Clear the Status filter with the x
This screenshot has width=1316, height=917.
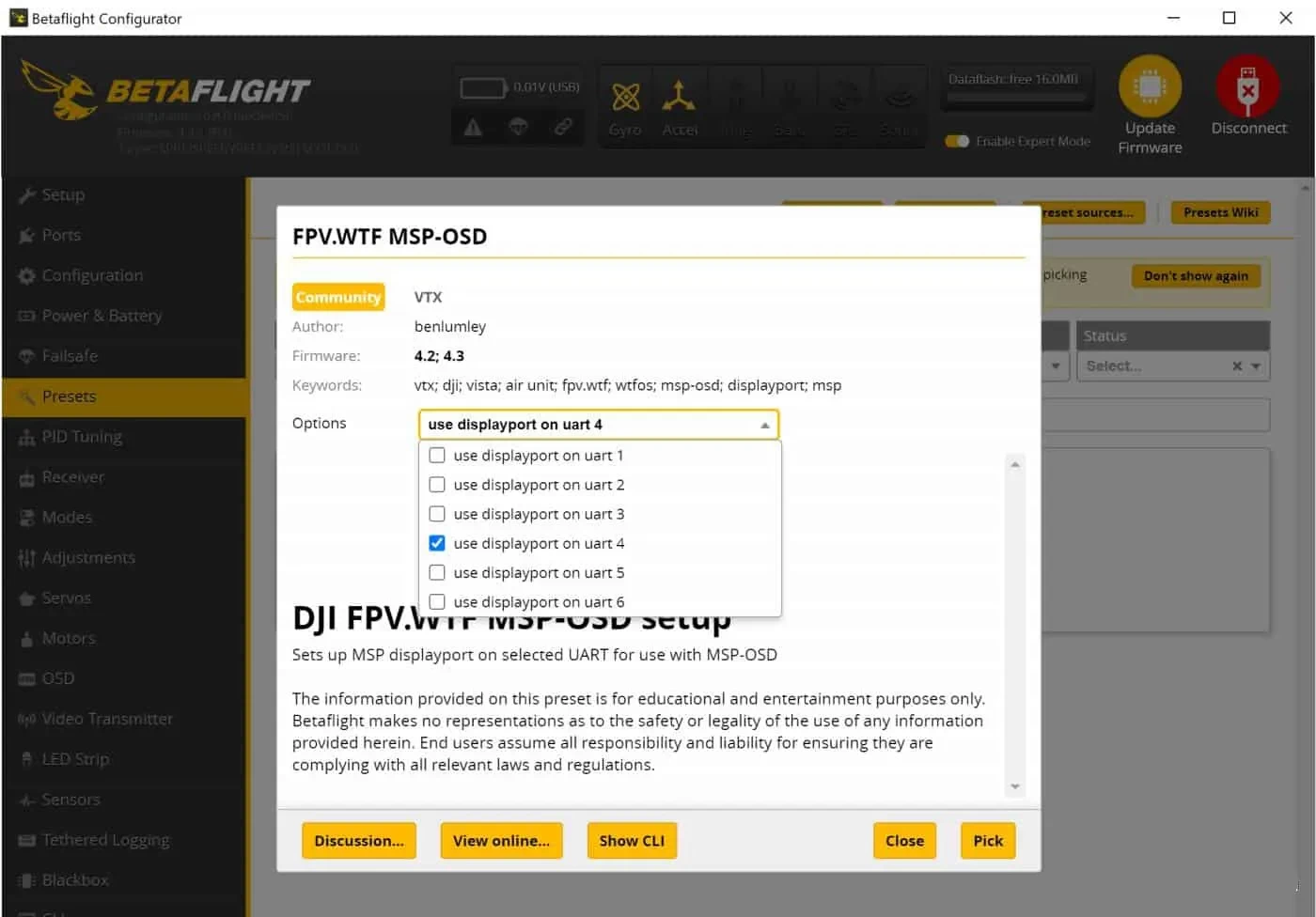pyautogui.click(x=1237, y=366)
